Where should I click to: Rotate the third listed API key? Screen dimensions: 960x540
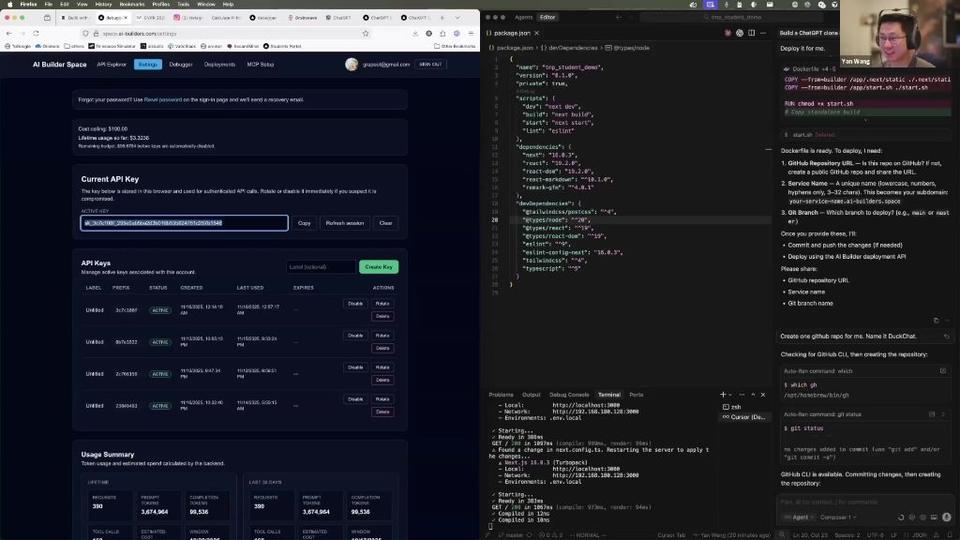[x=383, y=367]
